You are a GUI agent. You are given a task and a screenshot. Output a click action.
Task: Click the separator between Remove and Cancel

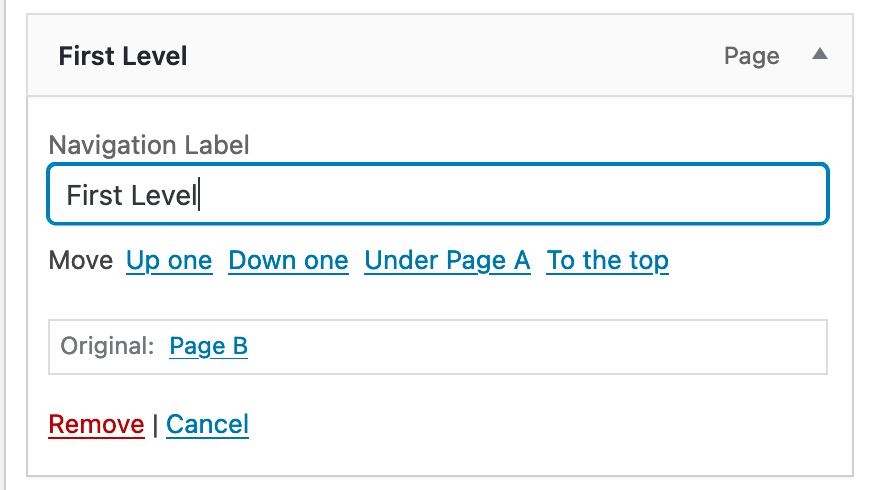click(x=155, y=424)
